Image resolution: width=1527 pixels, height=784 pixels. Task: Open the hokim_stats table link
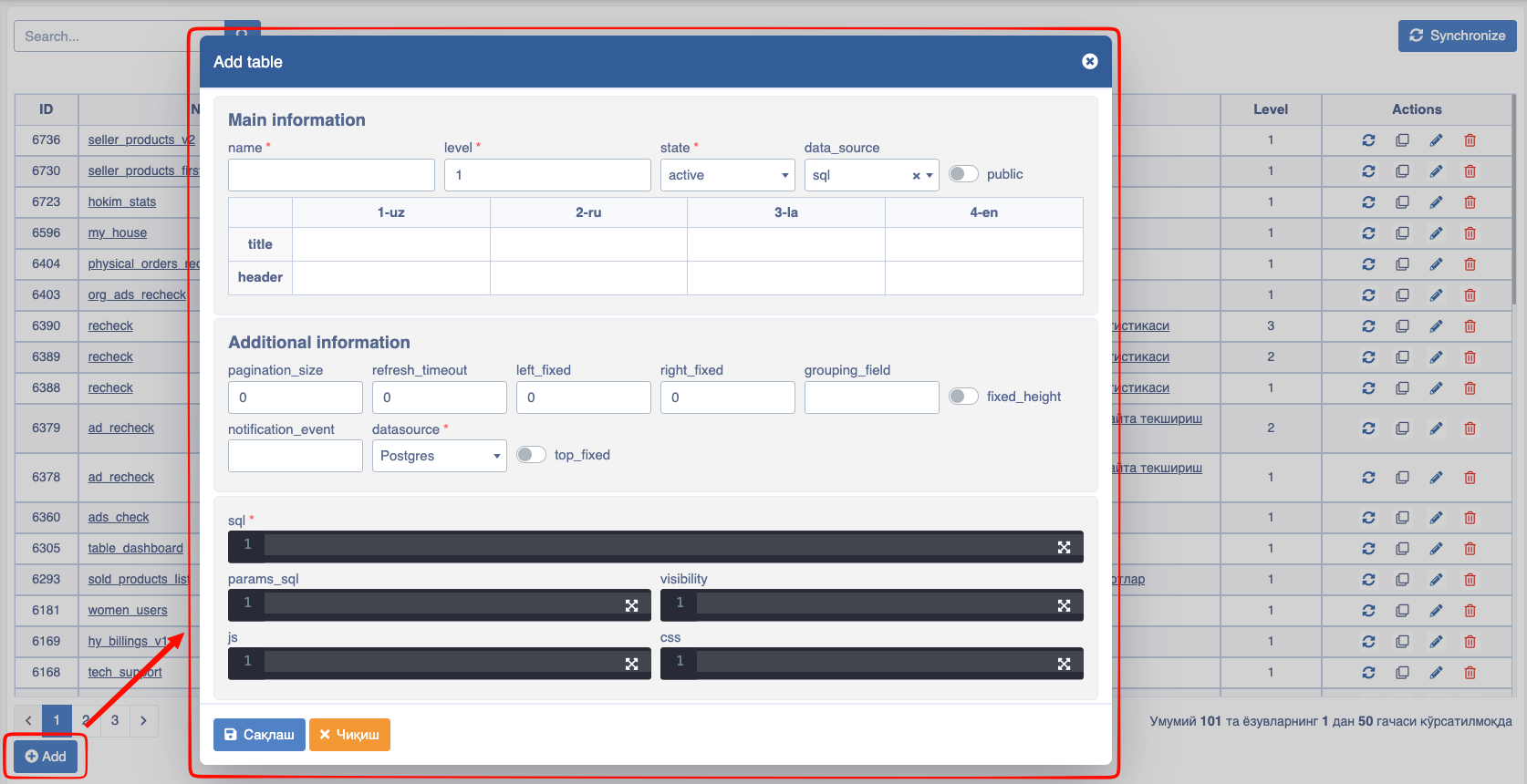pyautogui.click(x=122, y=202)
